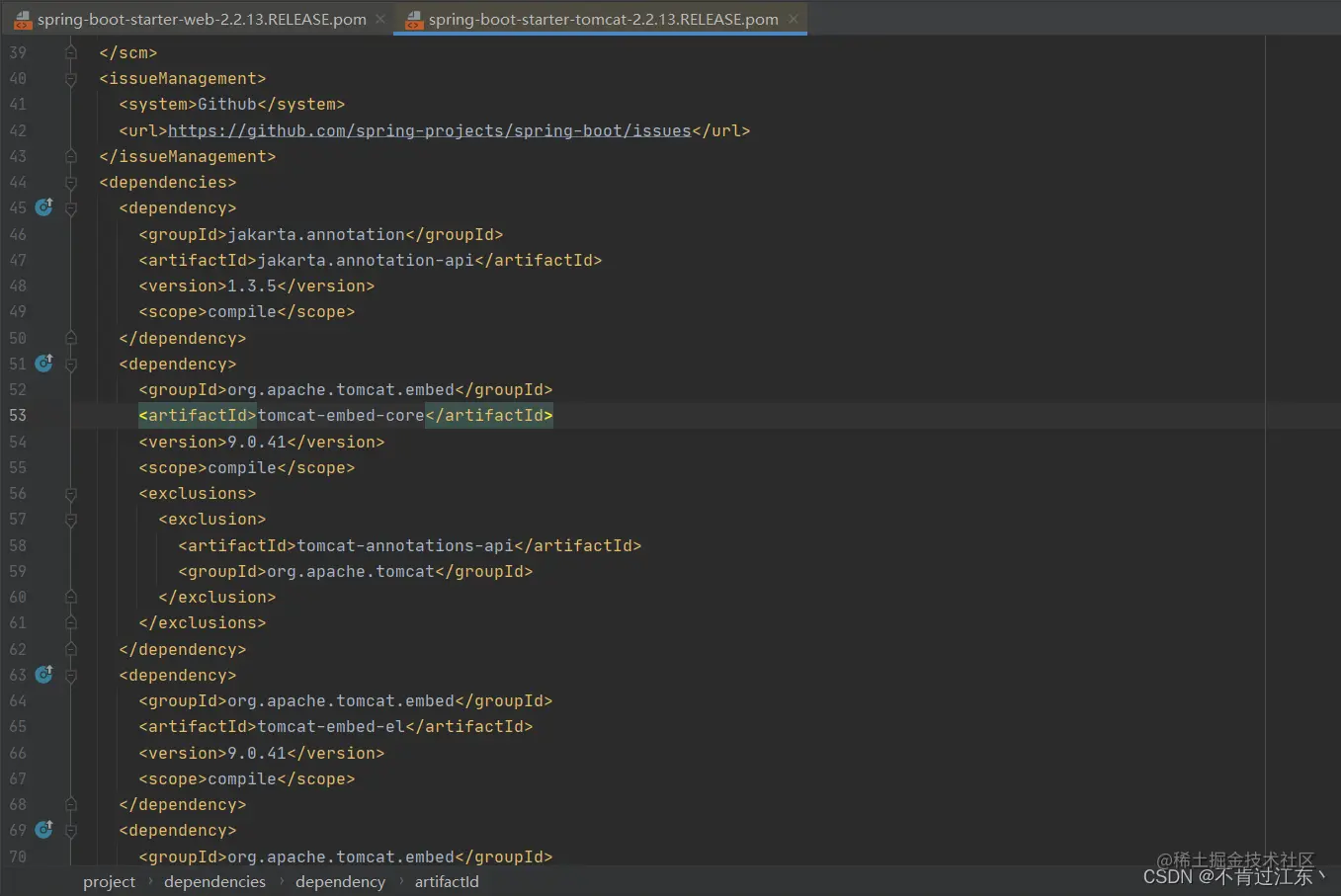The width and height of the screenshot is (1341, 896).
Task: Click org.apache.tomcat groupId on line 59
Action: (x=351, y=571)
